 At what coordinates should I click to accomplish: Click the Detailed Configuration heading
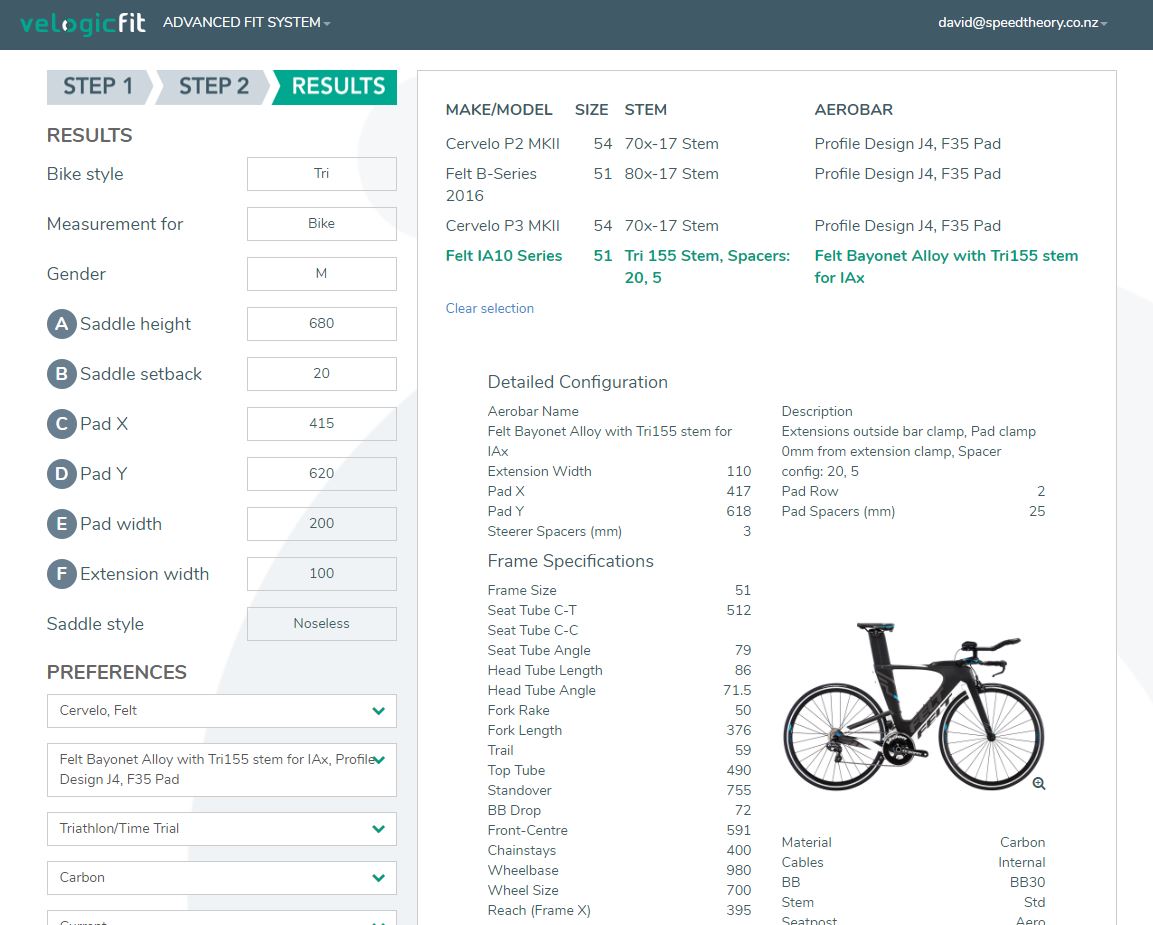577,382
